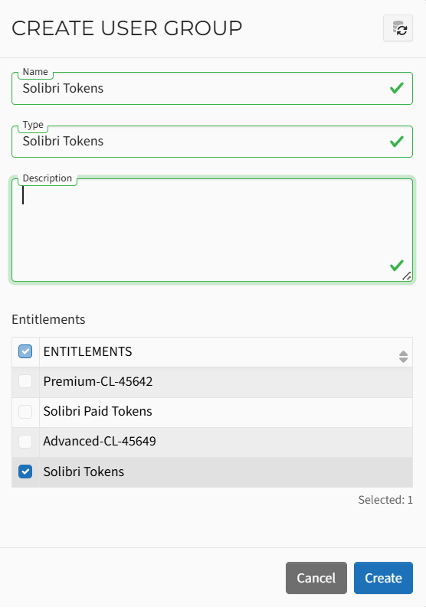
Task: Grab the Description textarea resize handle
Action: (x=407, y=276)
